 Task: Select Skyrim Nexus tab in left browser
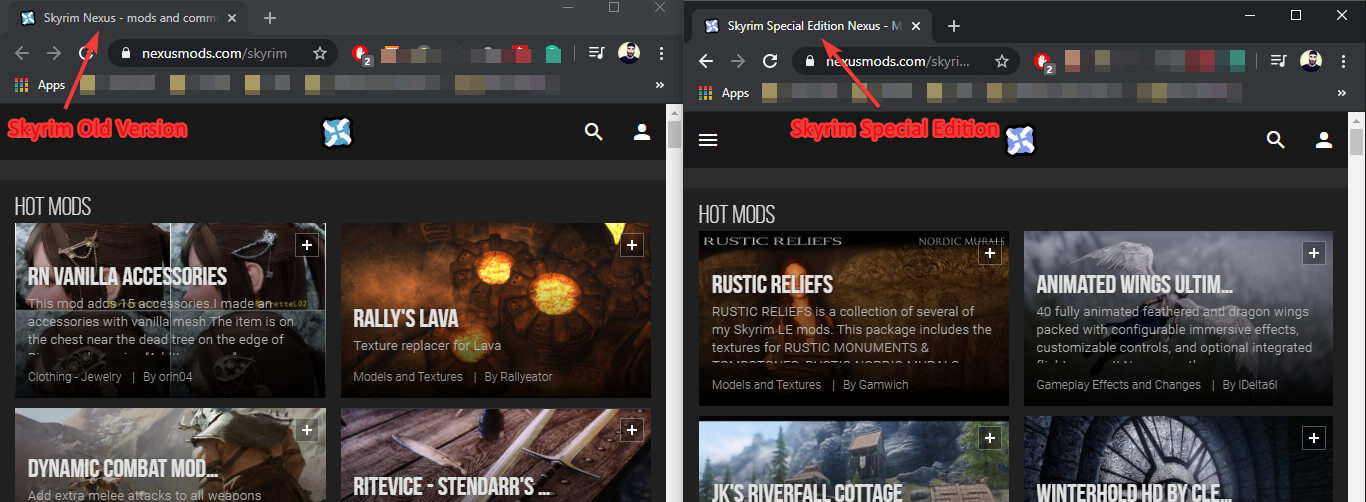(x=128, y=18)
